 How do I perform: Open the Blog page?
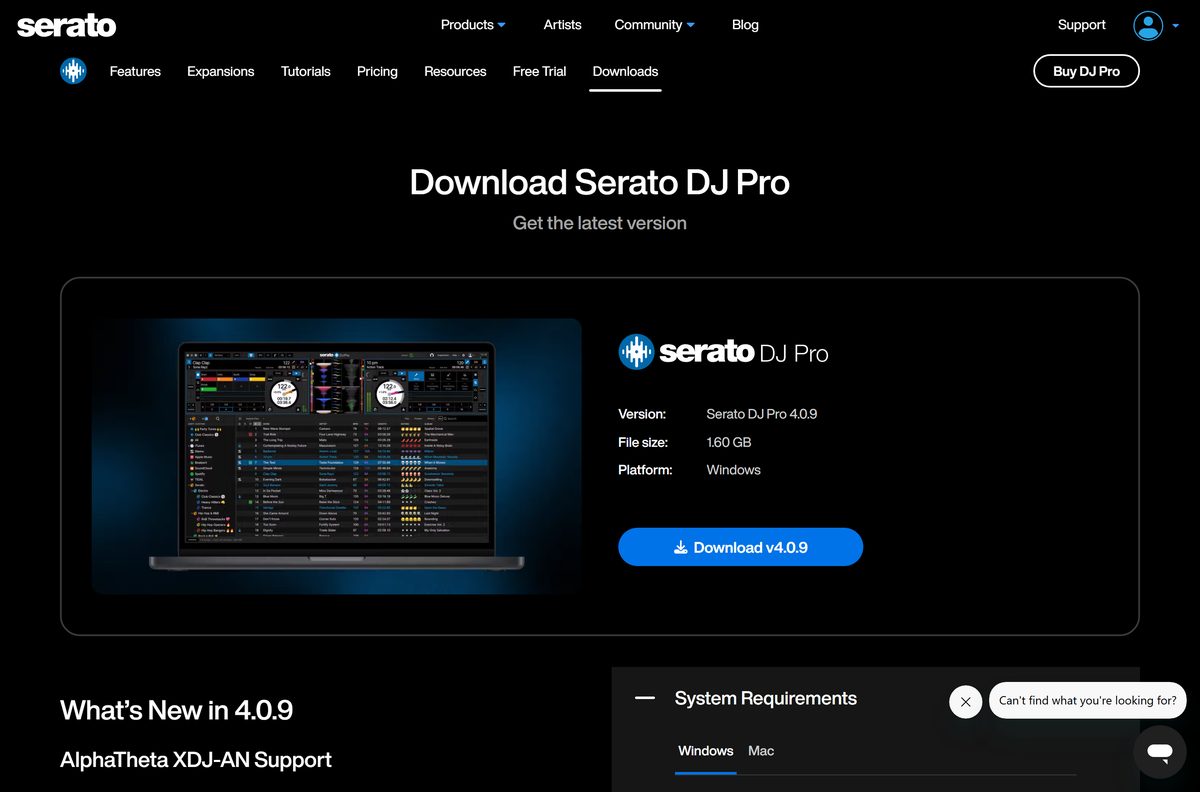[x=745, y=25]
